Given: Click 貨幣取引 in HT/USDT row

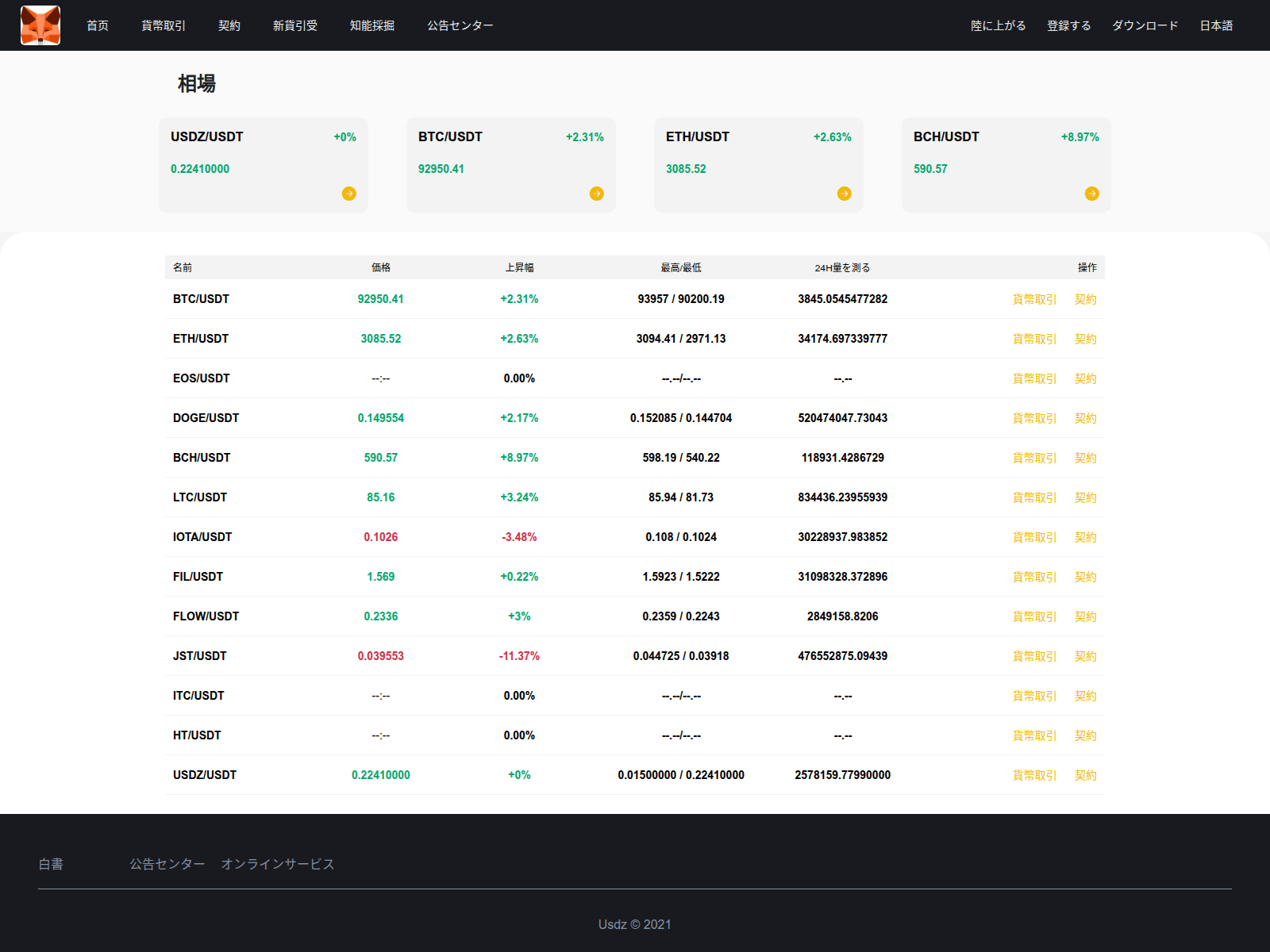Looking at the screenshot, I should [x=1035, y=735].
